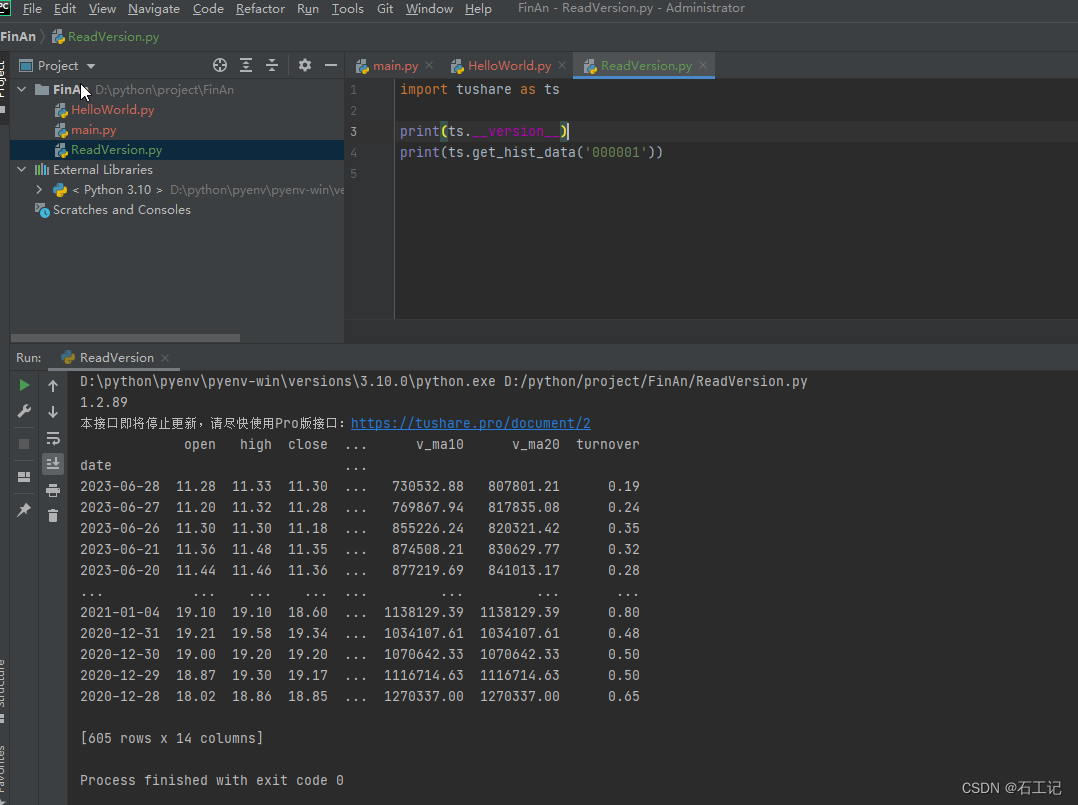The width and height of the screenshot is (1078, 805).
Task: Hide the Project tool window
Action: tap(331, 65)
